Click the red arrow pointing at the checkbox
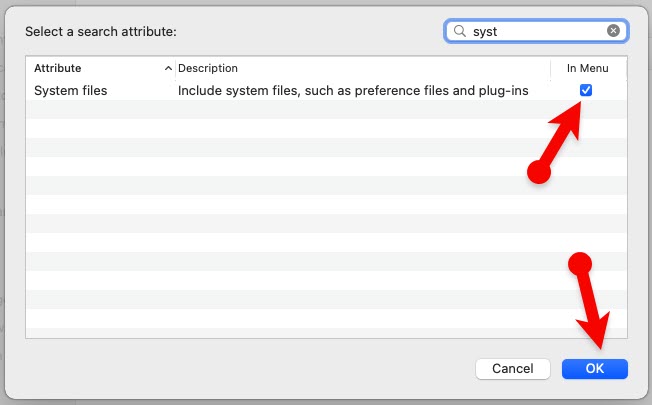This screenshot has height=405, width=652. tap(562, 140)
